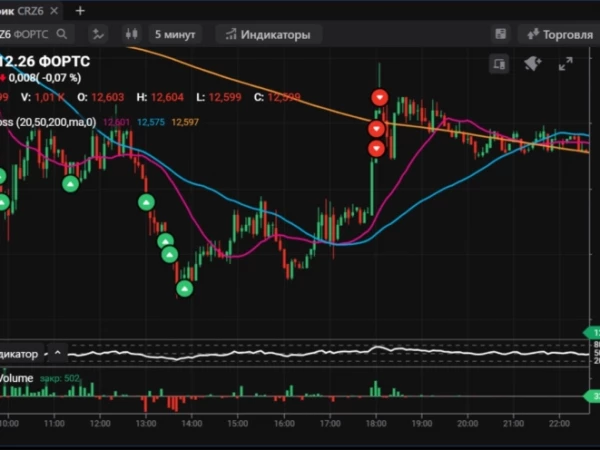The width and height of the screenshot is (600, 450).
Task: Click the high price H: 12,604
Action: [160, 97]
